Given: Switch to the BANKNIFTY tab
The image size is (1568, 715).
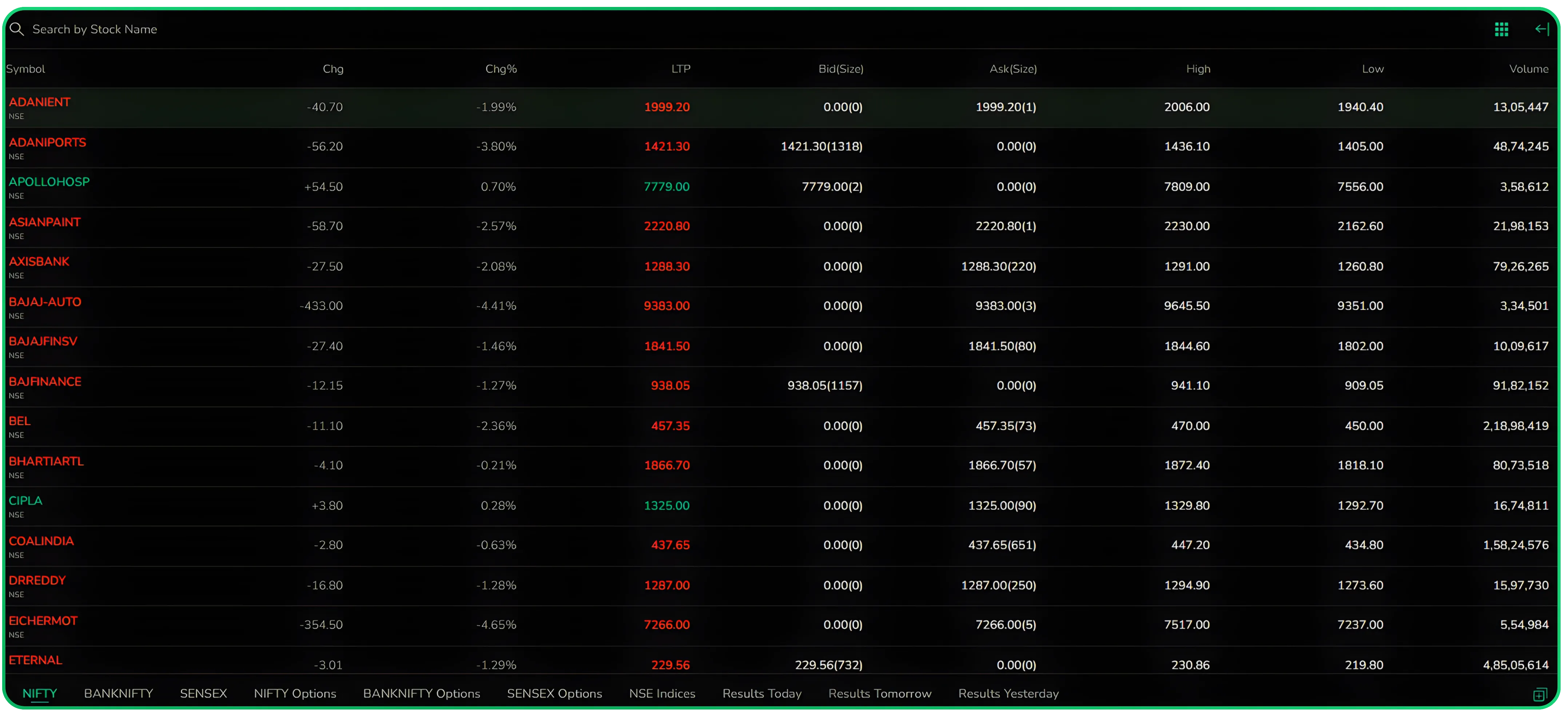Looking at the screenshot, I should tap(119, 693).
